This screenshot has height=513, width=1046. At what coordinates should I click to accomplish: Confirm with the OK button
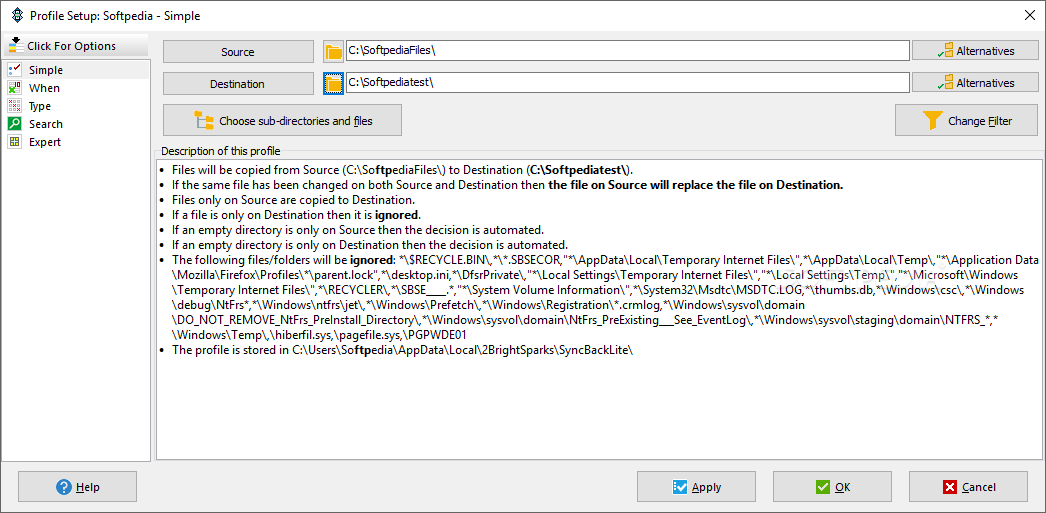click(x=833, y=486)
